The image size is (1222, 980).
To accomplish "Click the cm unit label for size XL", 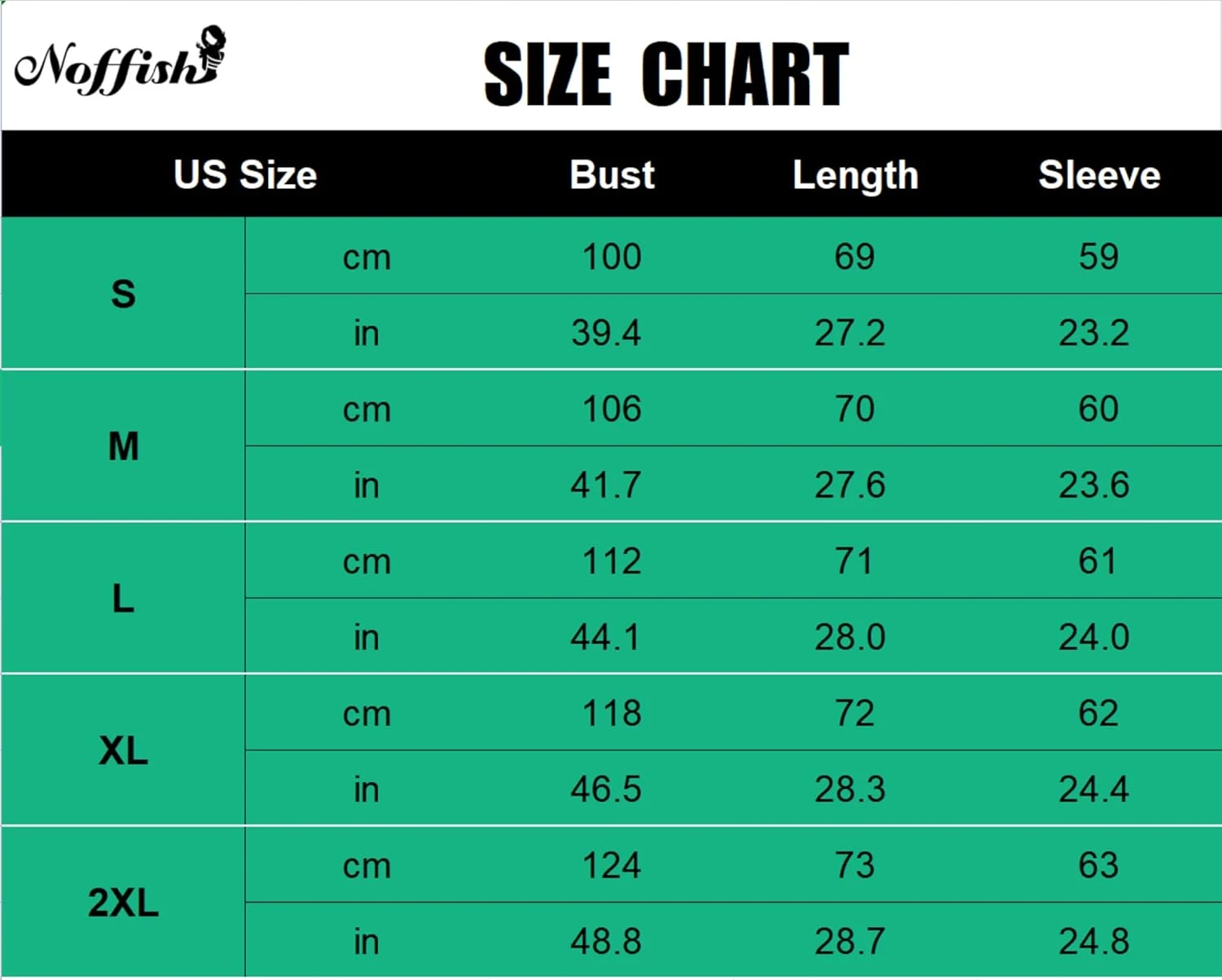I will [367, 714].
